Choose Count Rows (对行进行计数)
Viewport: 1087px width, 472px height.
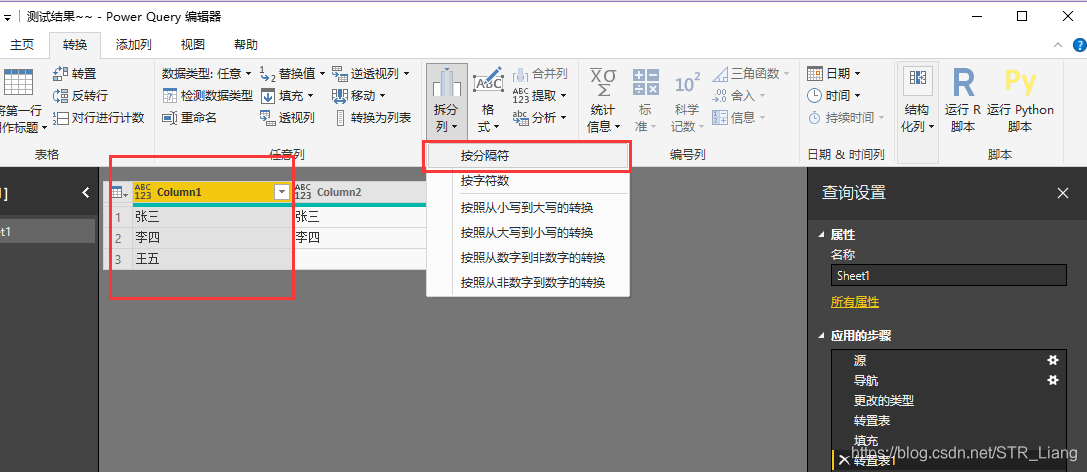(x=98, y=118)
